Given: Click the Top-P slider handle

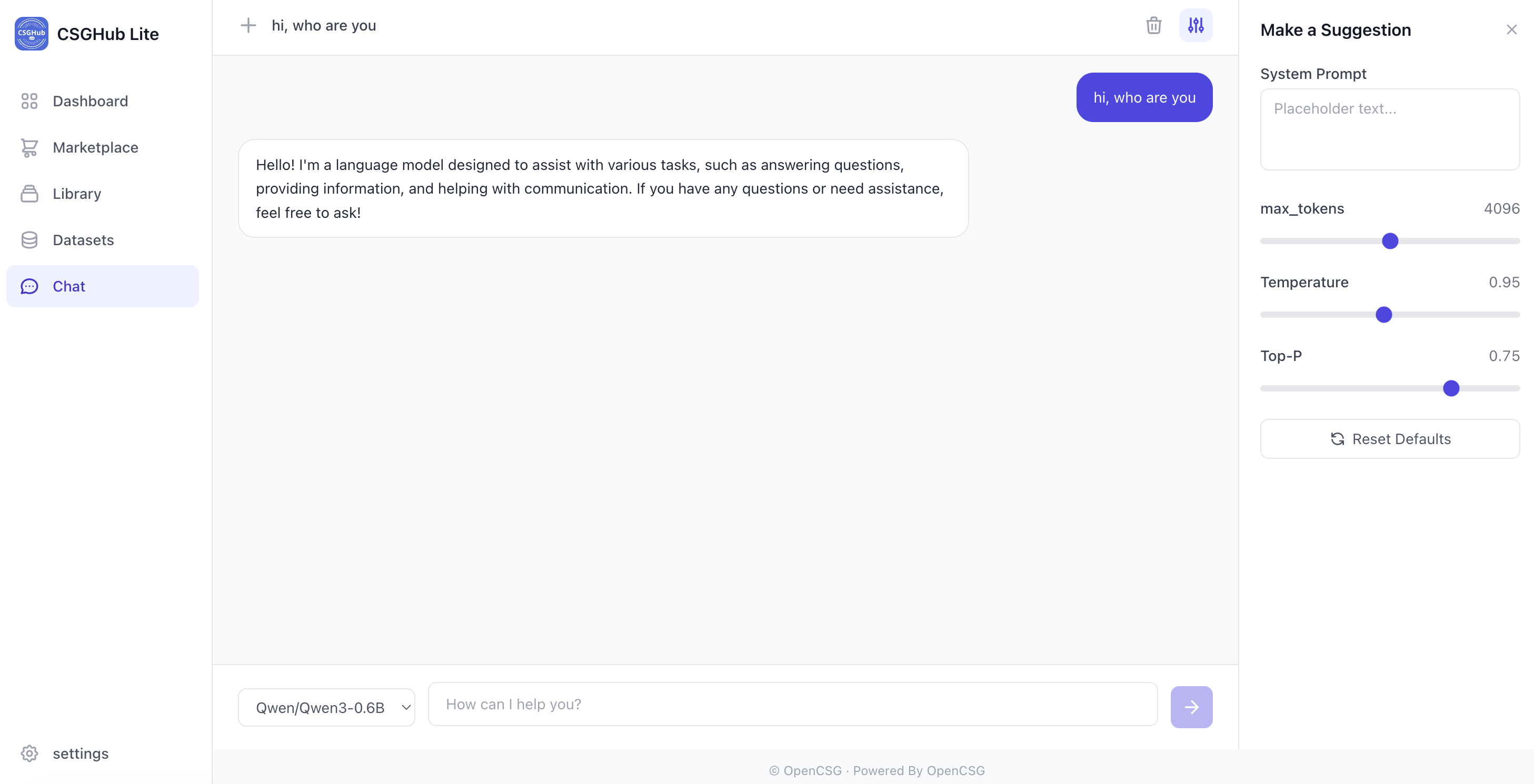Looking at the screenshot, I should (x=1451, y=388).
